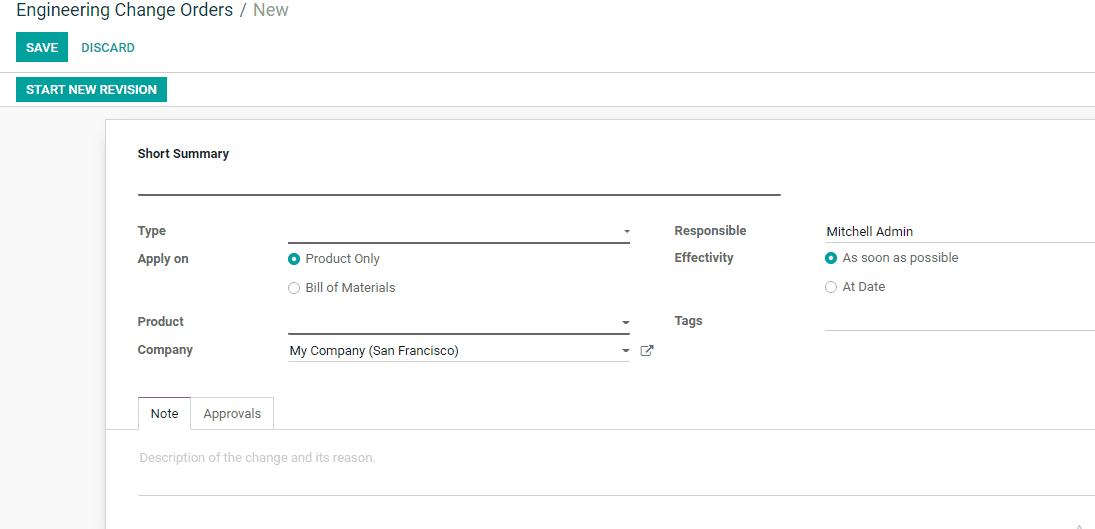The height and width of the screenshot is (529, 1095).
Task: Click the Responsible field Mitchell Admin
Action: [960, 232]
